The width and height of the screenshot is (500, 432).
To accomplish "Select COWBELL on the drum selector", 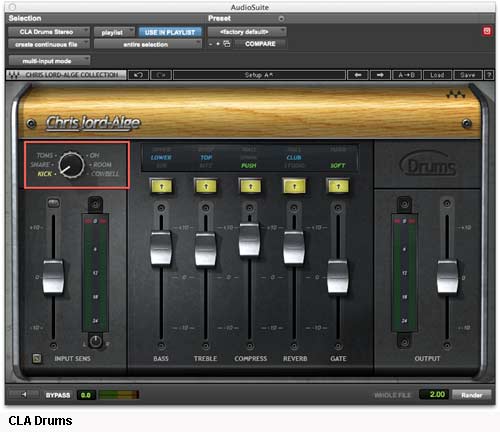I will [x=105, y=174].
